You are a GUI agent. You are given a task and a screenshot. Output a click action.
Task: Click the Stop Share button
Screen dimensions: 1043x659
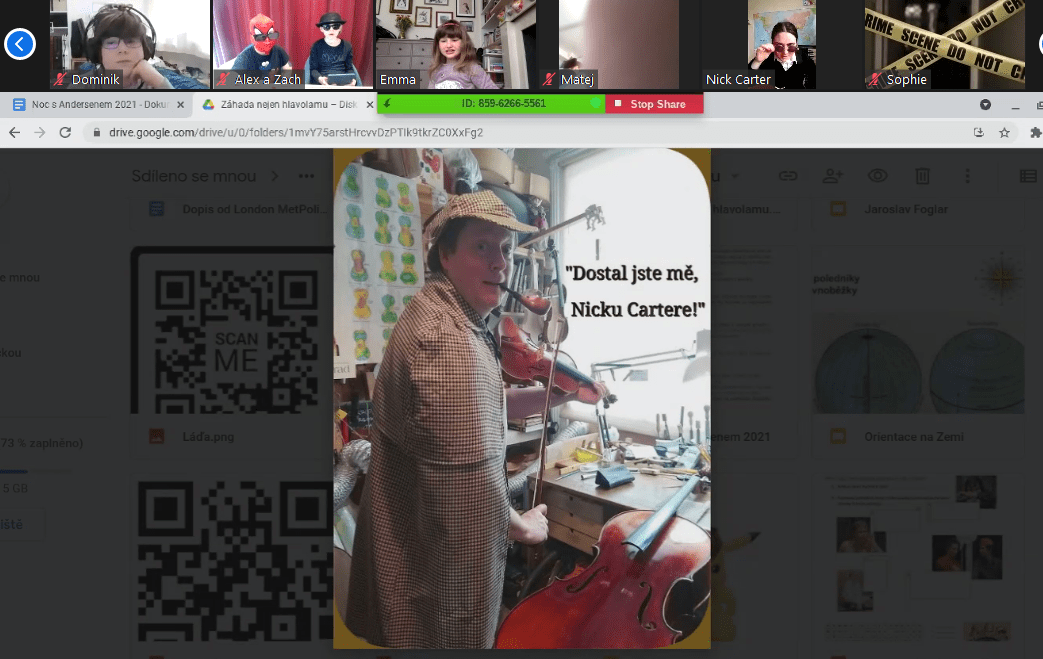654,104
